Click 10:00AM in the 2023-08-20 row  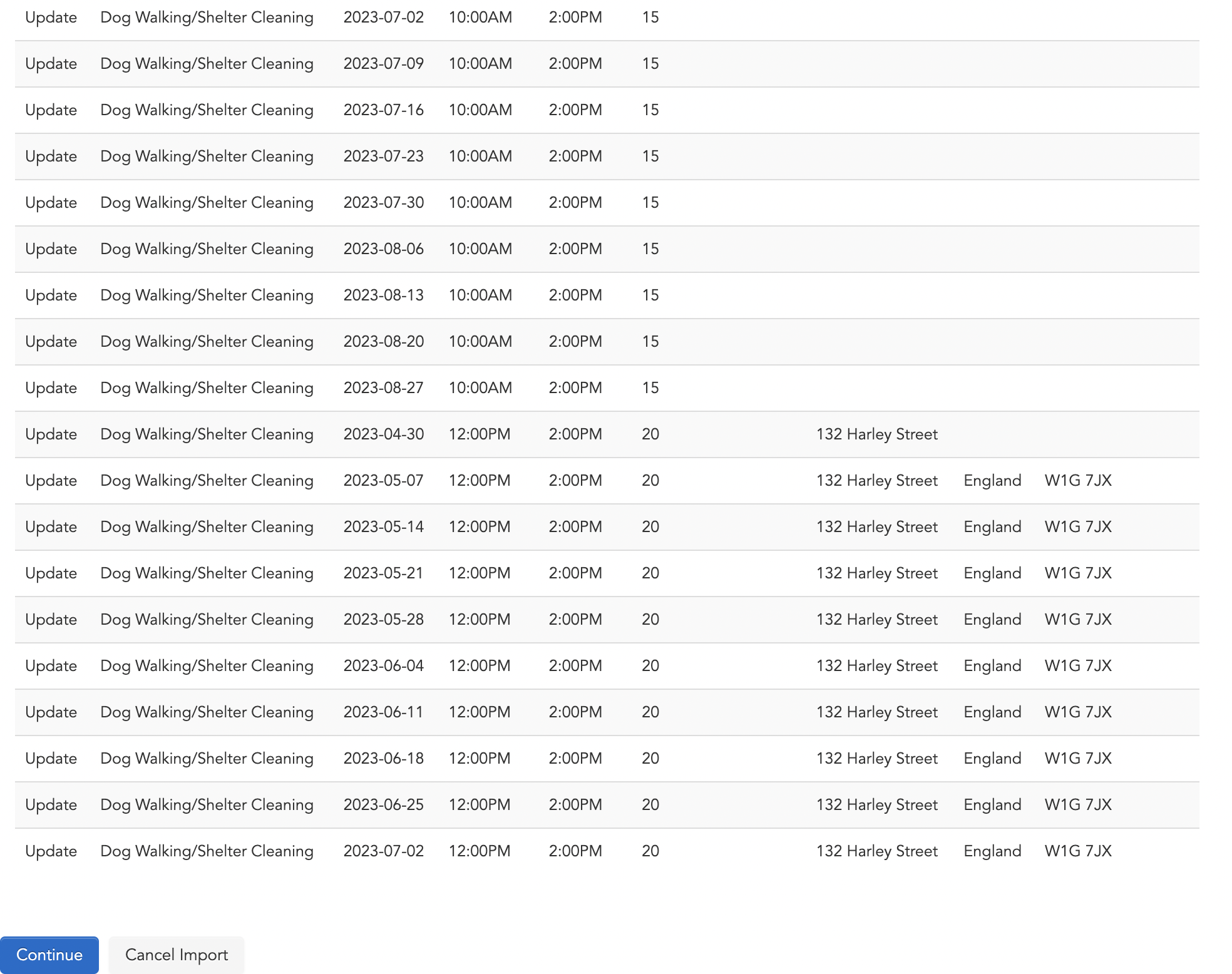coord(480,342)
